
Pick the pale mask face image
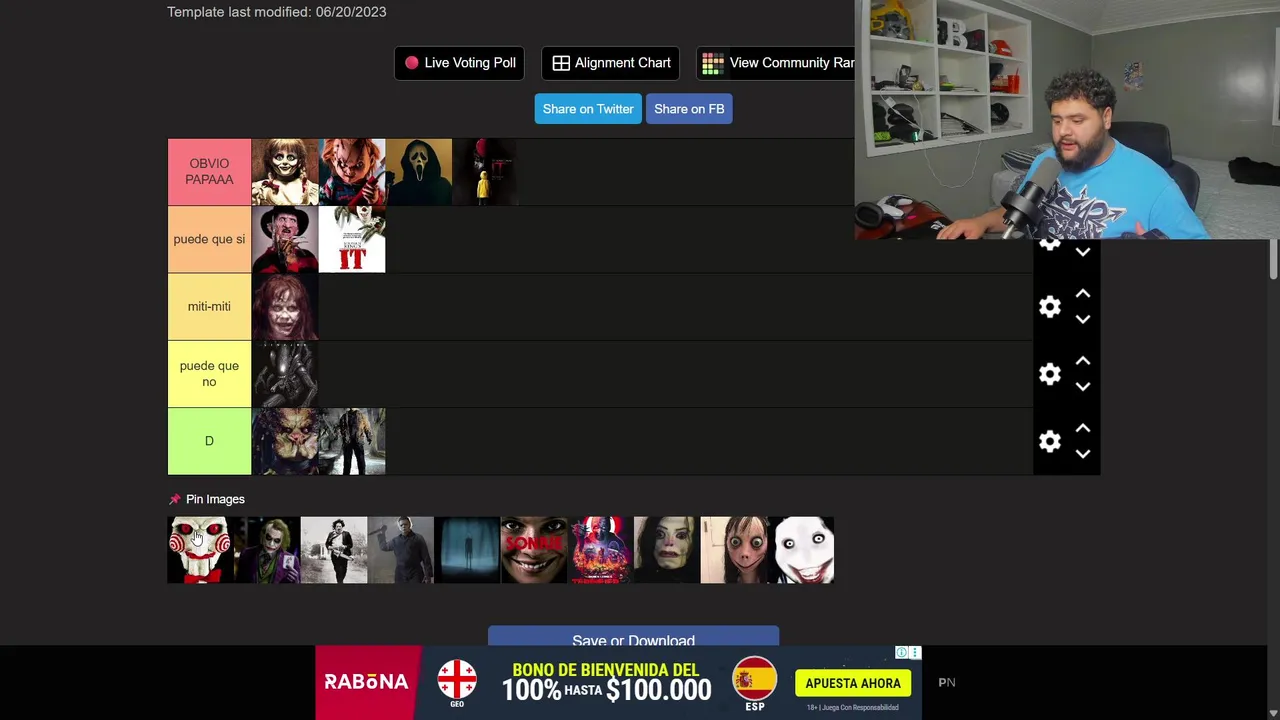click(x=667, y=550)
